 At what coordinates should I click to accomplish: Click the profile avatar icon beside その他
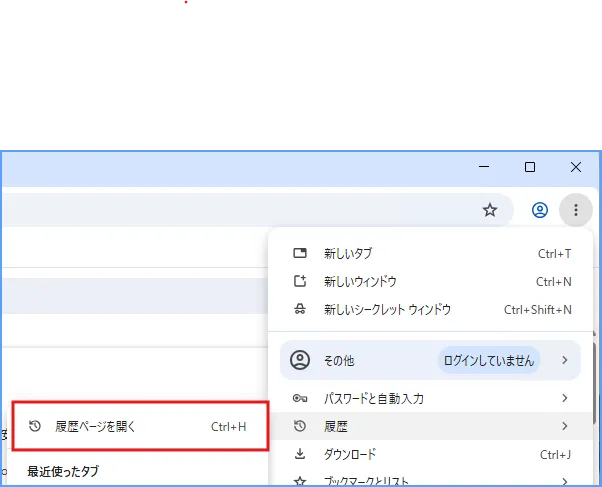click(300, 360)
